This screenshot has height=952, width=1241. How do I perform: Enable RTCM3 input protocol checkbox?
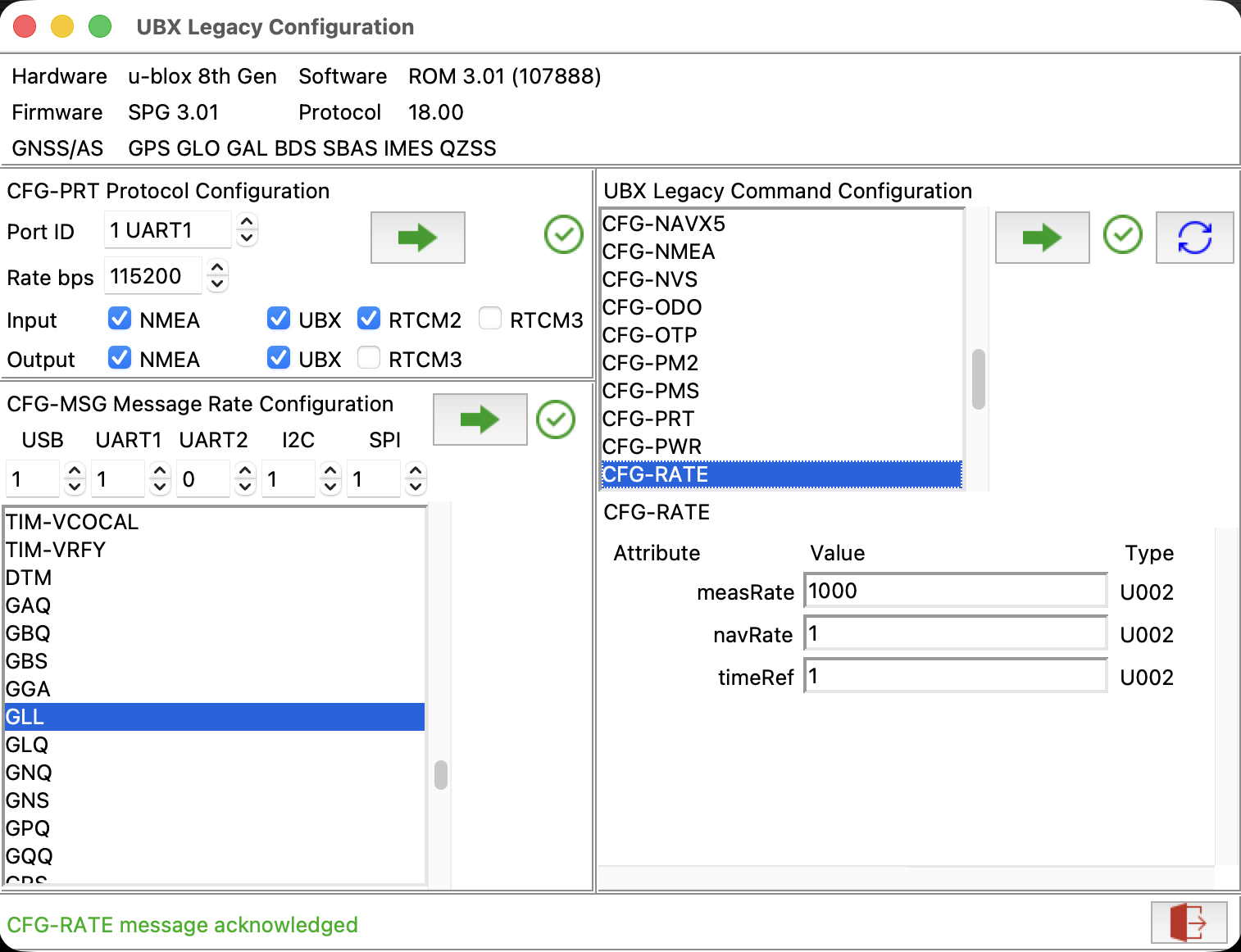490,318
